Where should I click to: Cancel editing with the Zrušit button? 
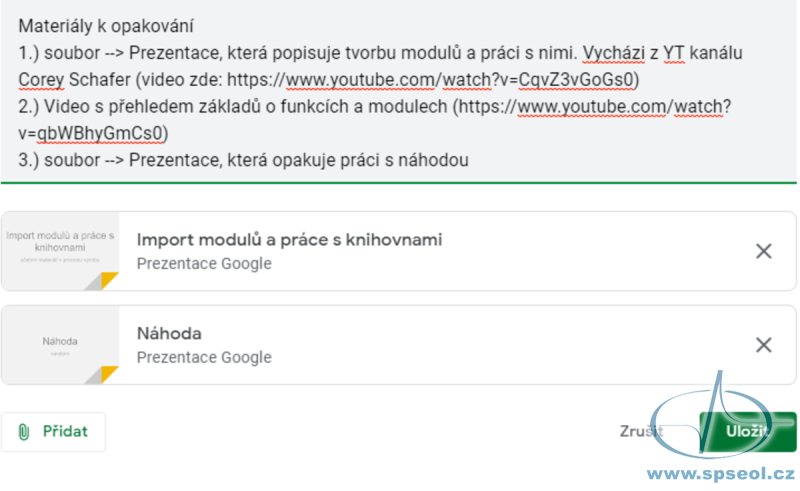point(641,431)
